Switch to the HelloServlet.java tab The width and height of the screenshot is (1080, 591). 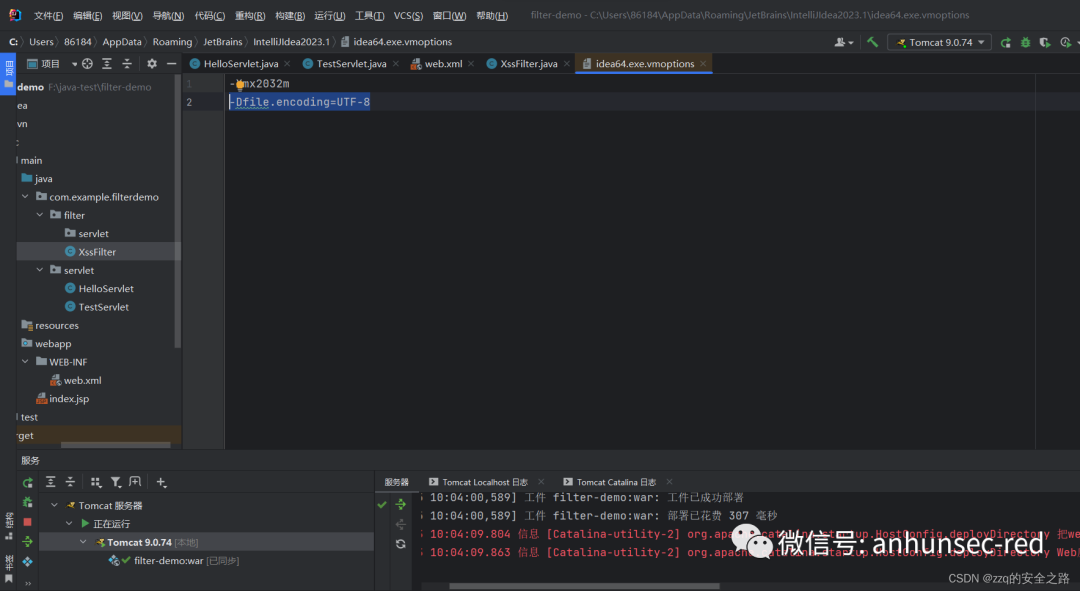[x=240, y=63]
